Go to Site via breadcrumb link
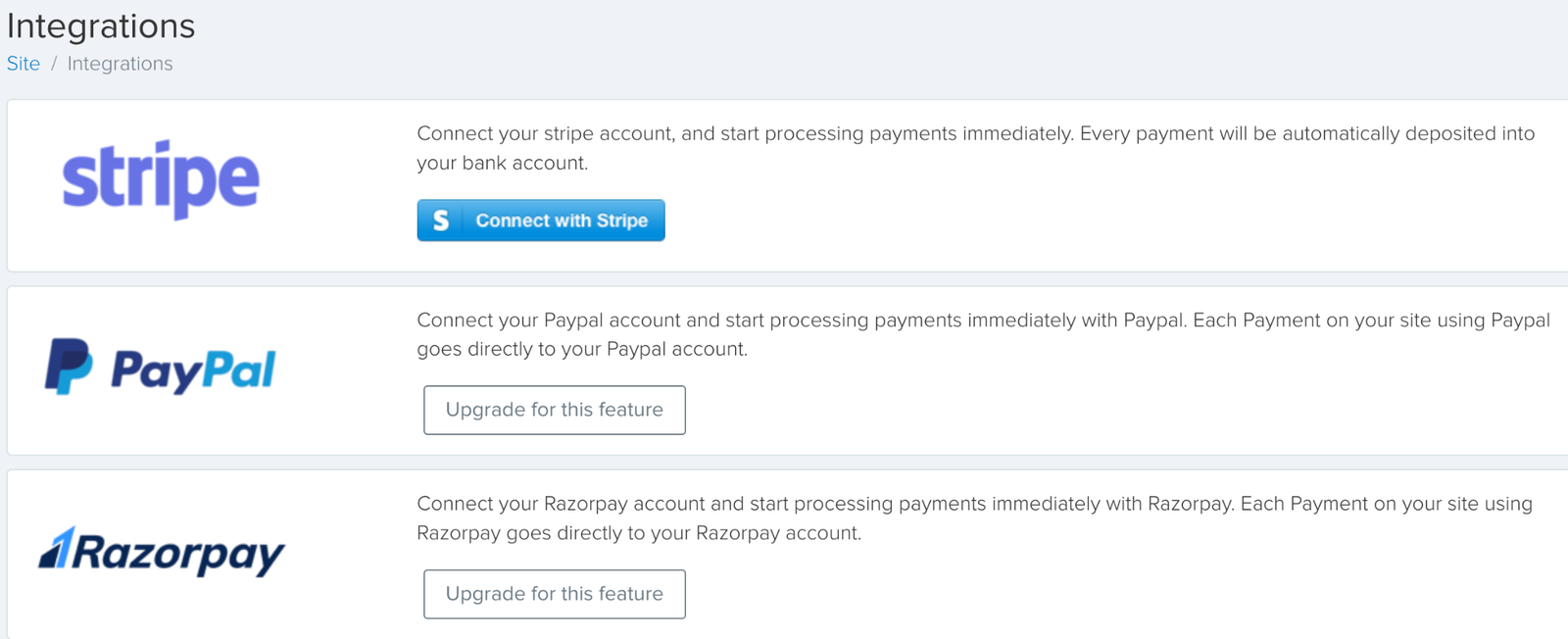 24,64
